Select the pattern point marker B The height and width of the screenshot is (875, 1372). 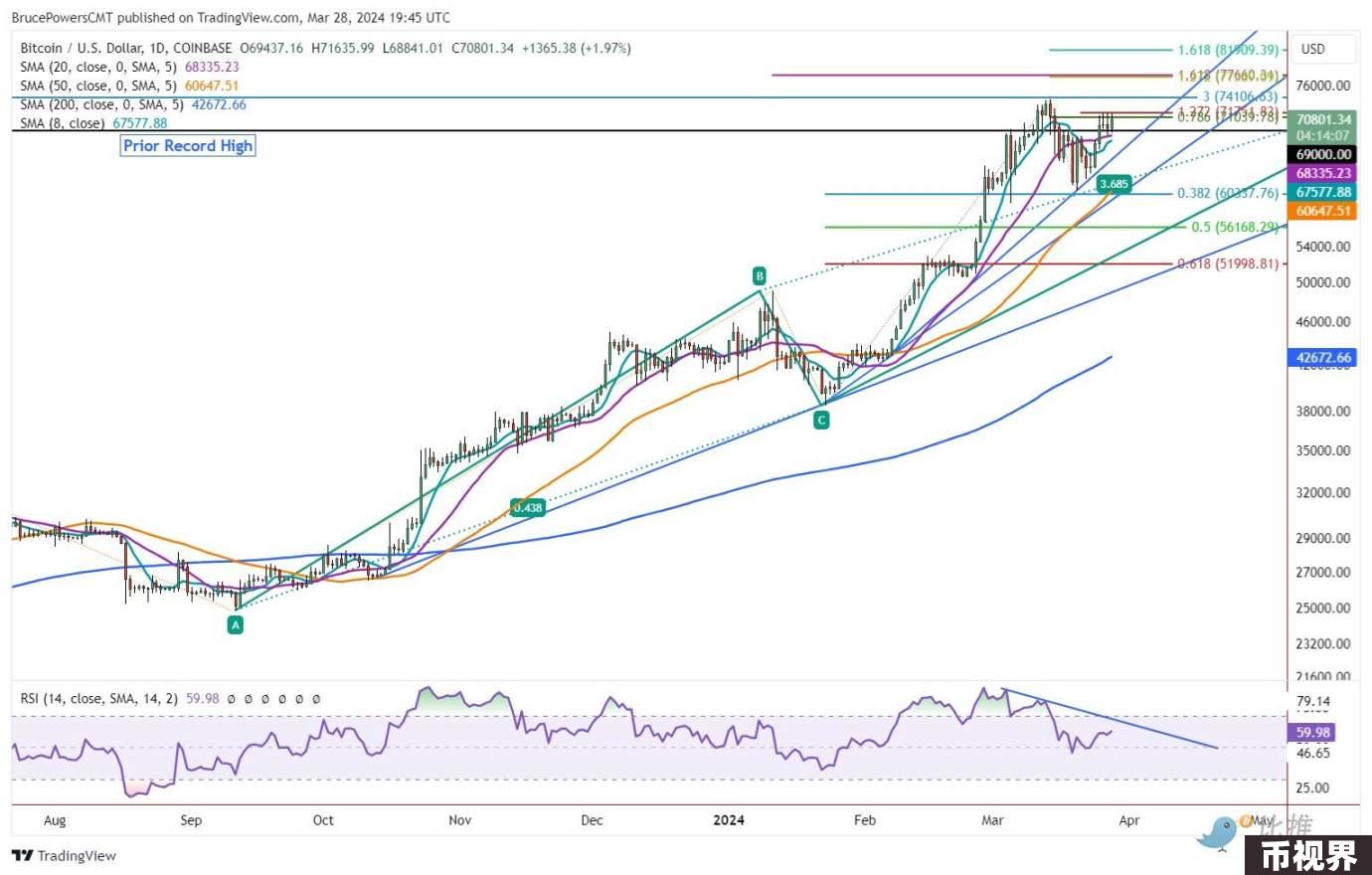759,276
